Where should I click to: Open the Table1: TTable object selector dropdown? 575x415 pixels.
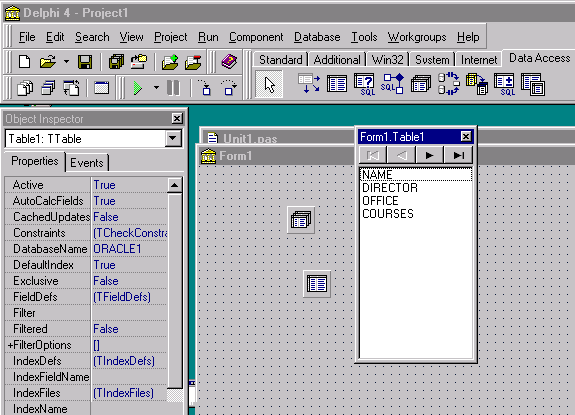click(173, 139)
